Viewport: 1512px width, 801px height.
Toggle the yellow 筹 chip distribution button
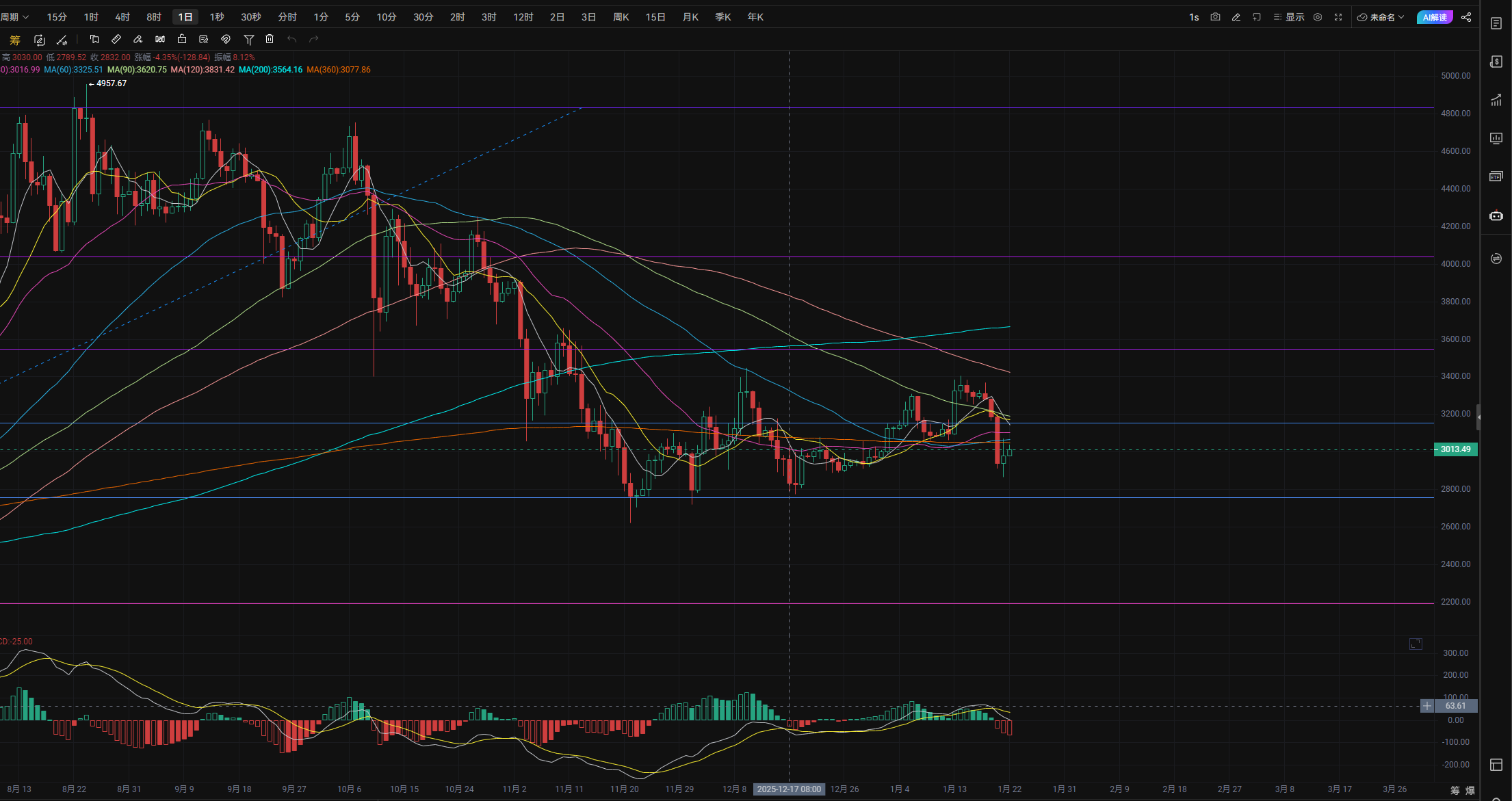[x=15, y=40]
